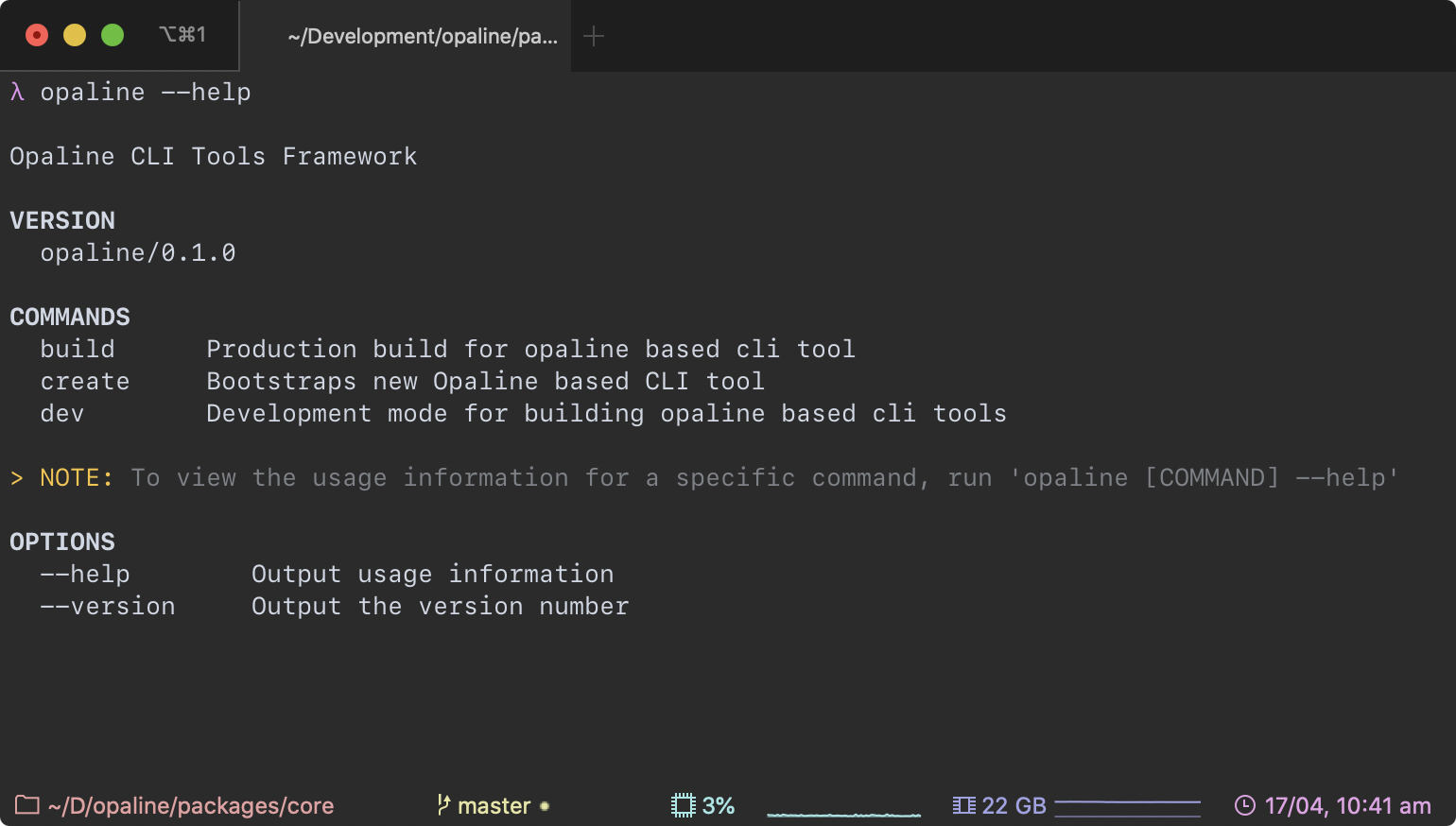Click the VERSION section header
1456x826 pixels.
point(62,220)
